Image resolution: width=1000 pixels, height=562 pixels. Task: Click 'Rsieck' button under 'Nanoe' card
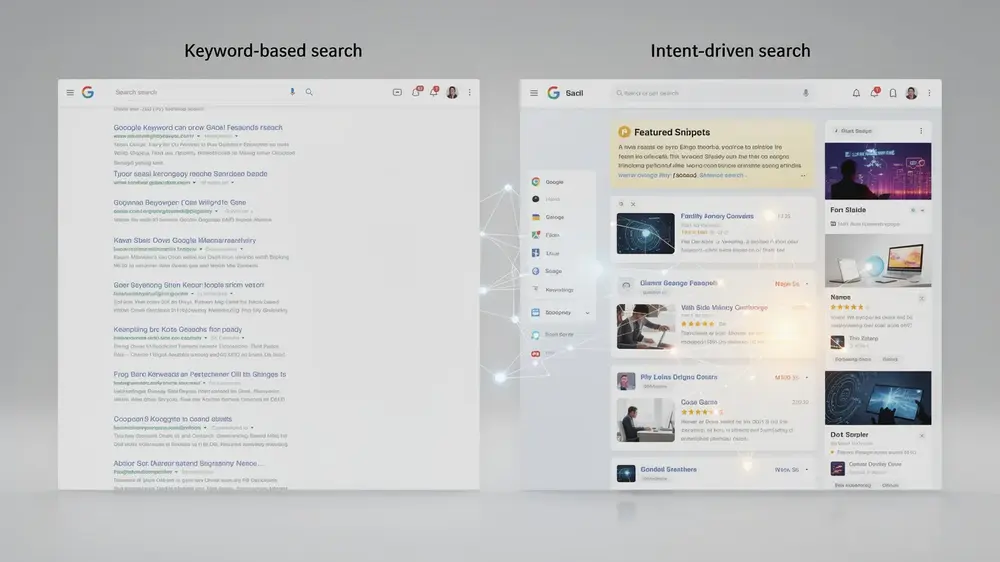pos(890,359)
